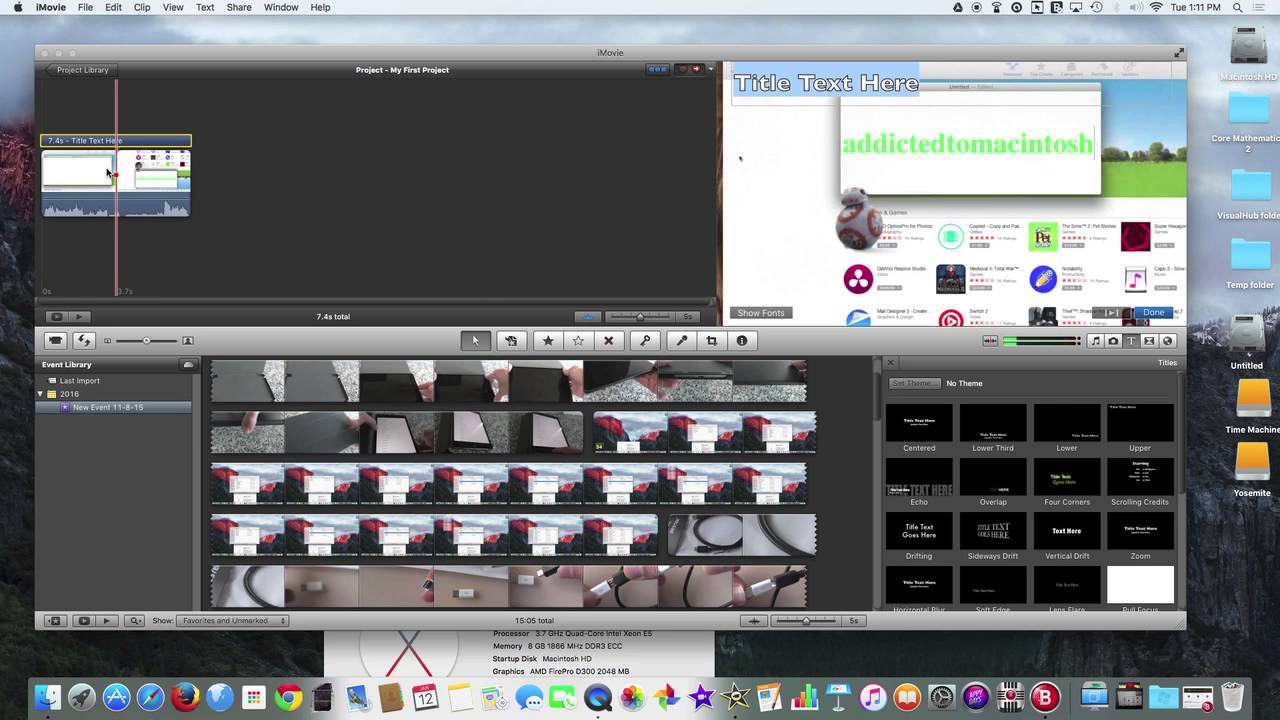This screenshot has width=1280, height=720.
Task: Play selected event full screen
Action: (84, 621)
